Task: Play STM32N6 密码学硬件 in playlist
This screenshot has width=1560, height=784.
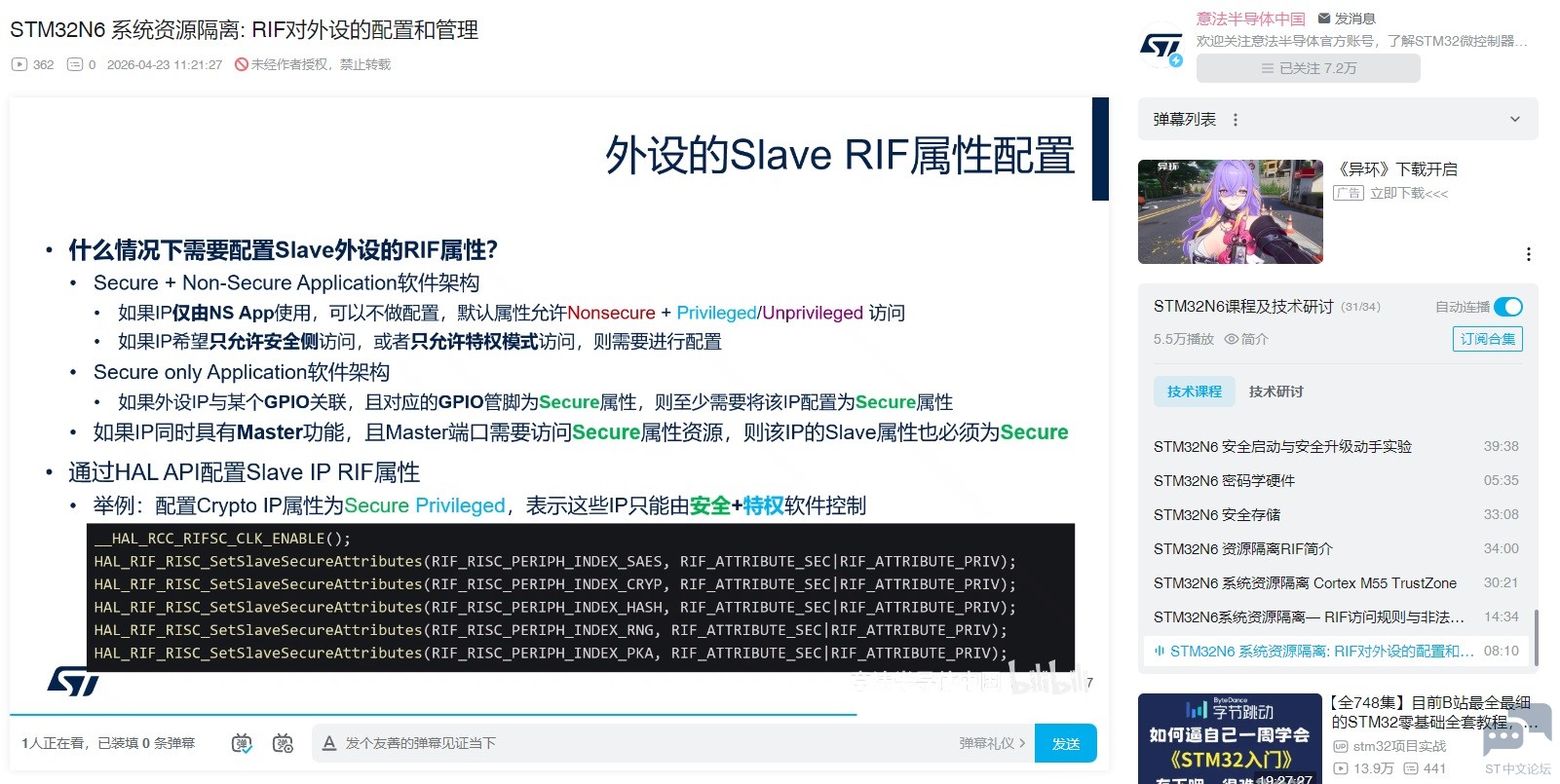Action: tap(1336, 480)
